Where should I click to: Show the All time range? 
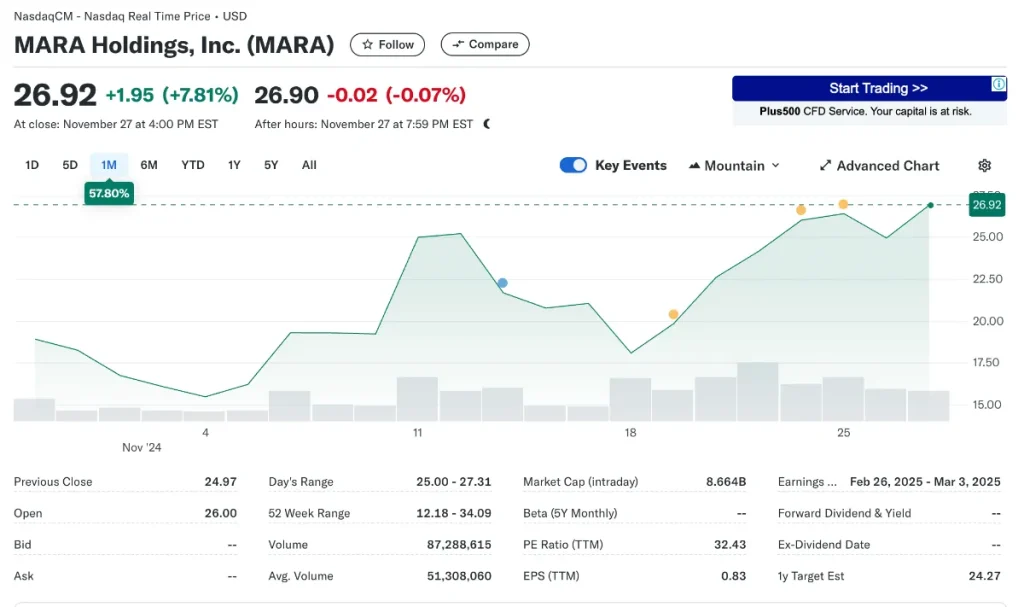pyautogui.click(x=309, y=165)
